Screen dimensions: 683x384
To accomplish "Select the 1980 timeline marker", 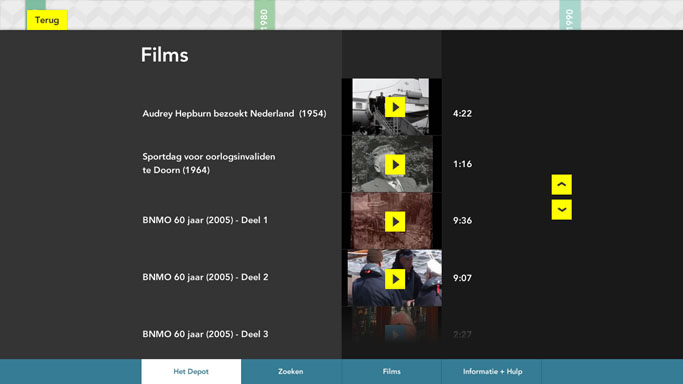I will click(x=264, y=15).
